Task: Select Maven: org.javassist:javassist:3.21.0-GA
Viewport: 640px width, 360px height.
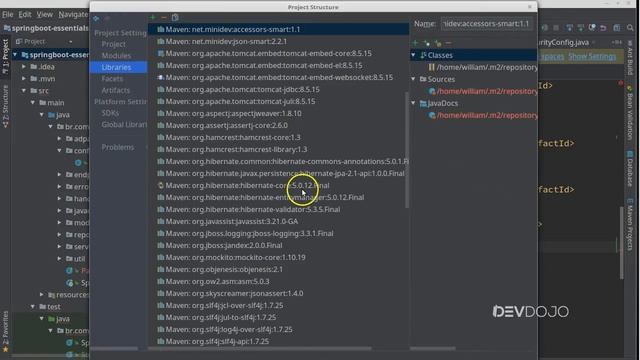Action: click(278, 221)
